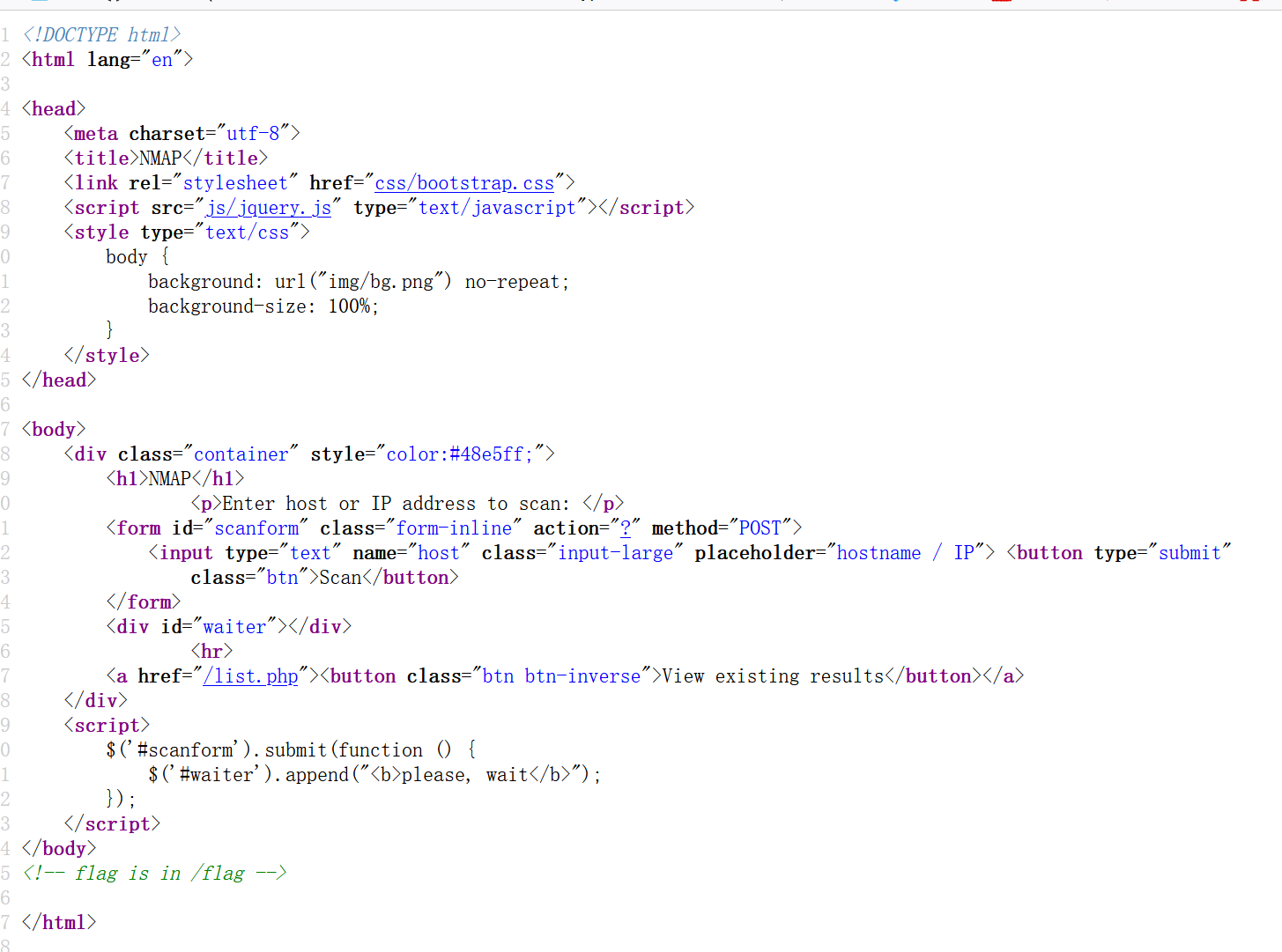
Task: Click the closing </script> tag
Action: [x=112, y=824]
